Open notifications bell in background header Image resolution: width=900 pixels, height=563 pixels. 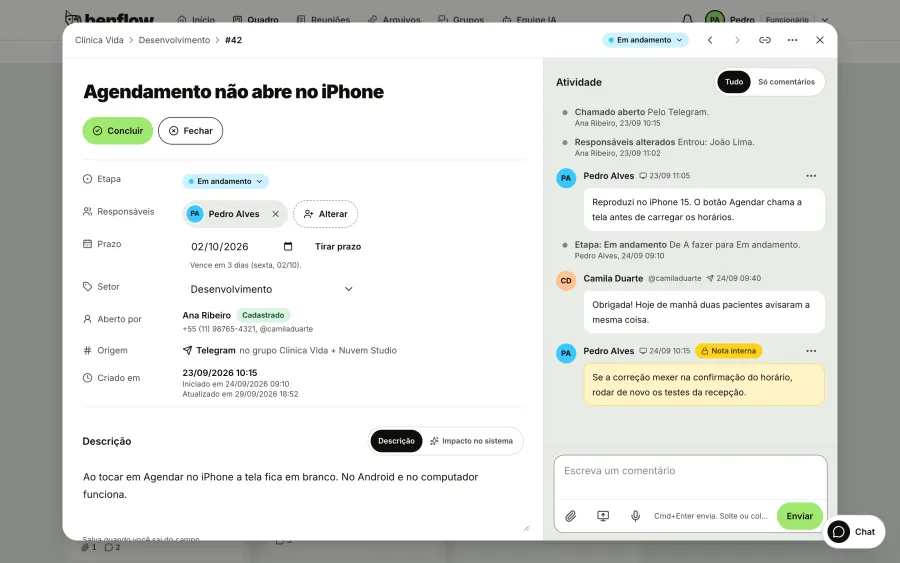[687, 18]
